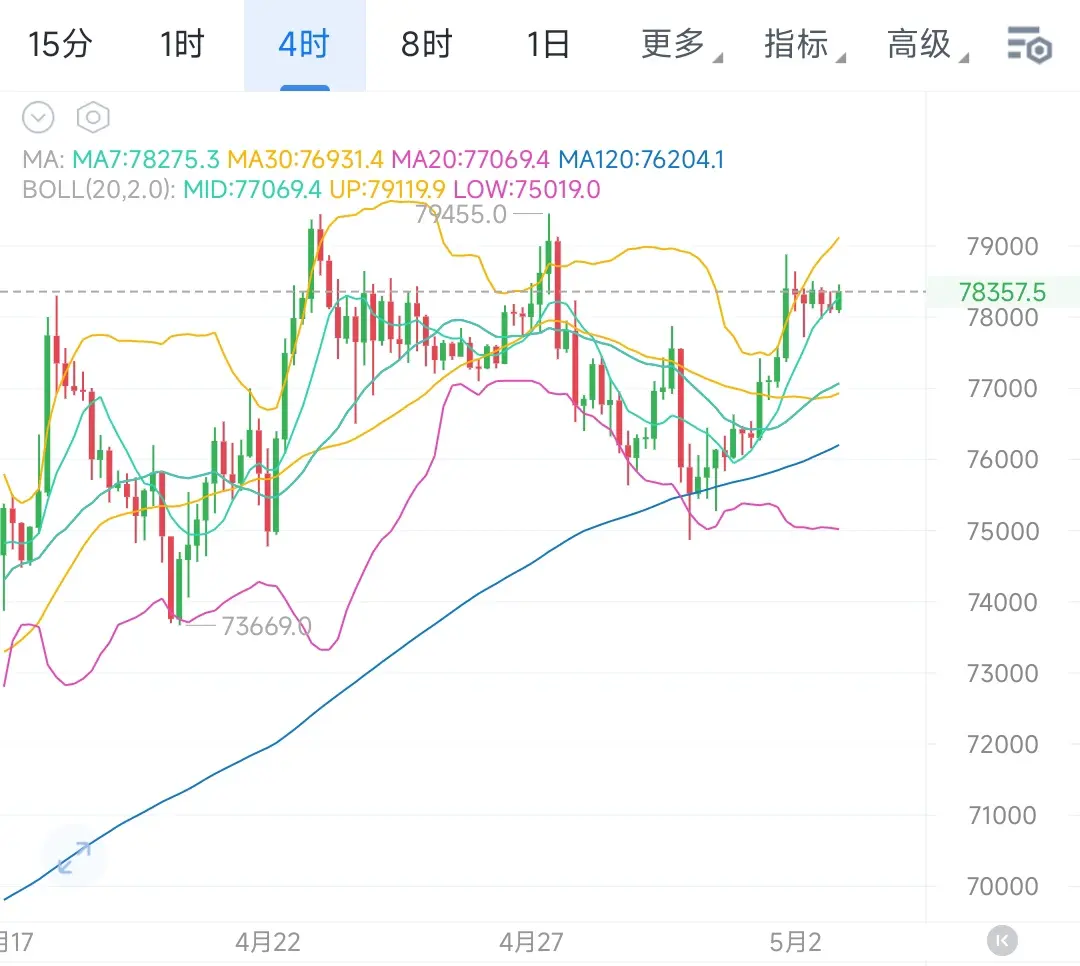1080x966 pixels.
Task: Open the 指标 indicators dropdown
Action: 804,44
